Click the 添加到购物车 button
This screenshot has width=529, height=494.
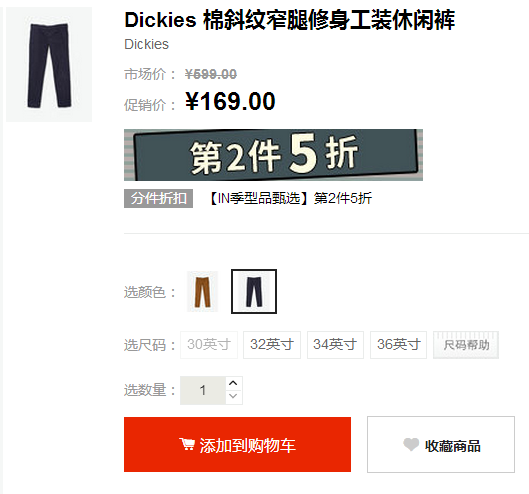pos(238,444)
